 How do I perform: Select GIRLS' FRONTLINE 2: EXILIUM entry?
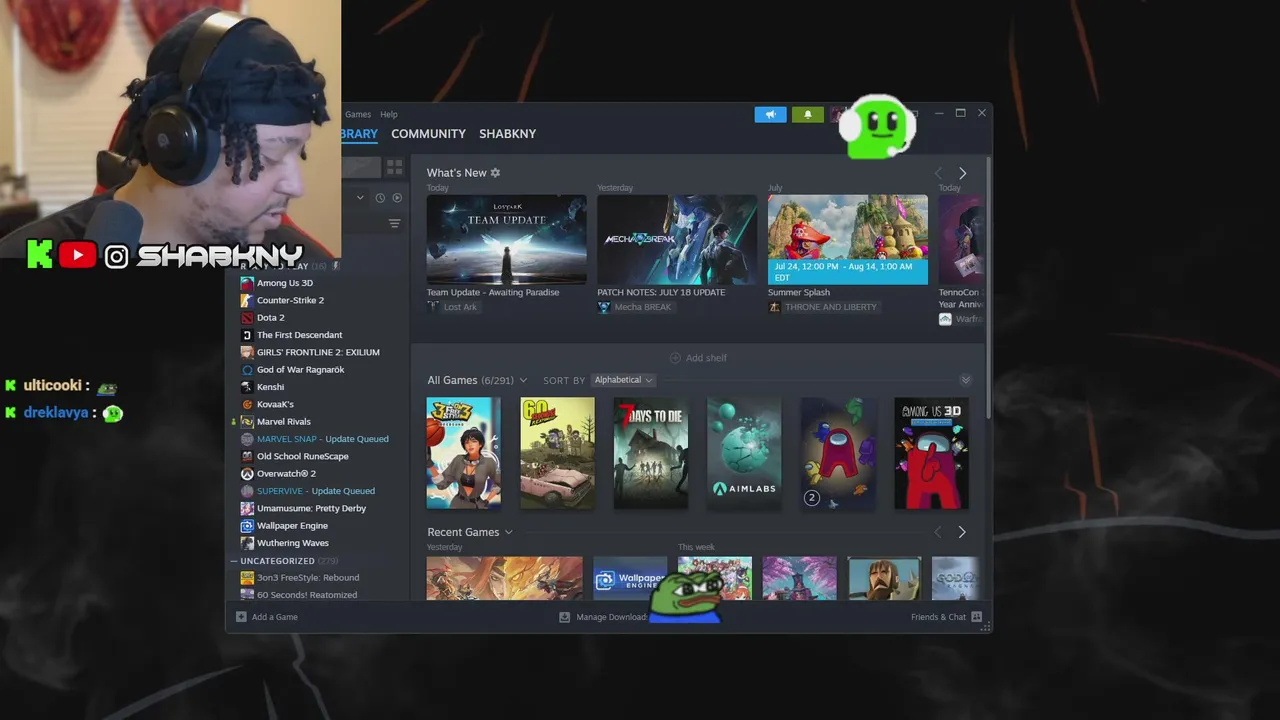point(318,352)
